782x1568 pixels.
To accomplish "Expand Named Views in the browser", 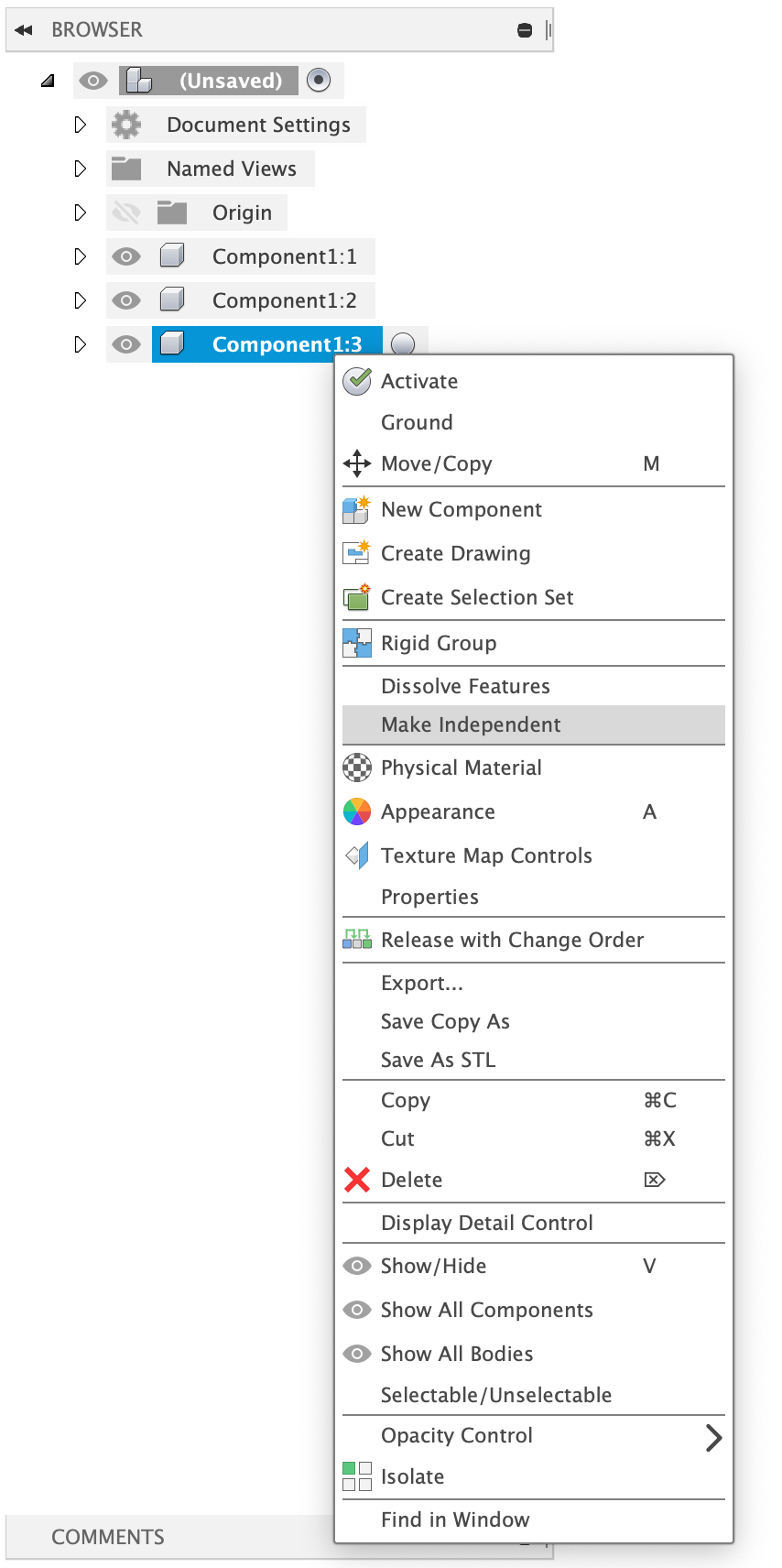I will click(x=81, y=169).
